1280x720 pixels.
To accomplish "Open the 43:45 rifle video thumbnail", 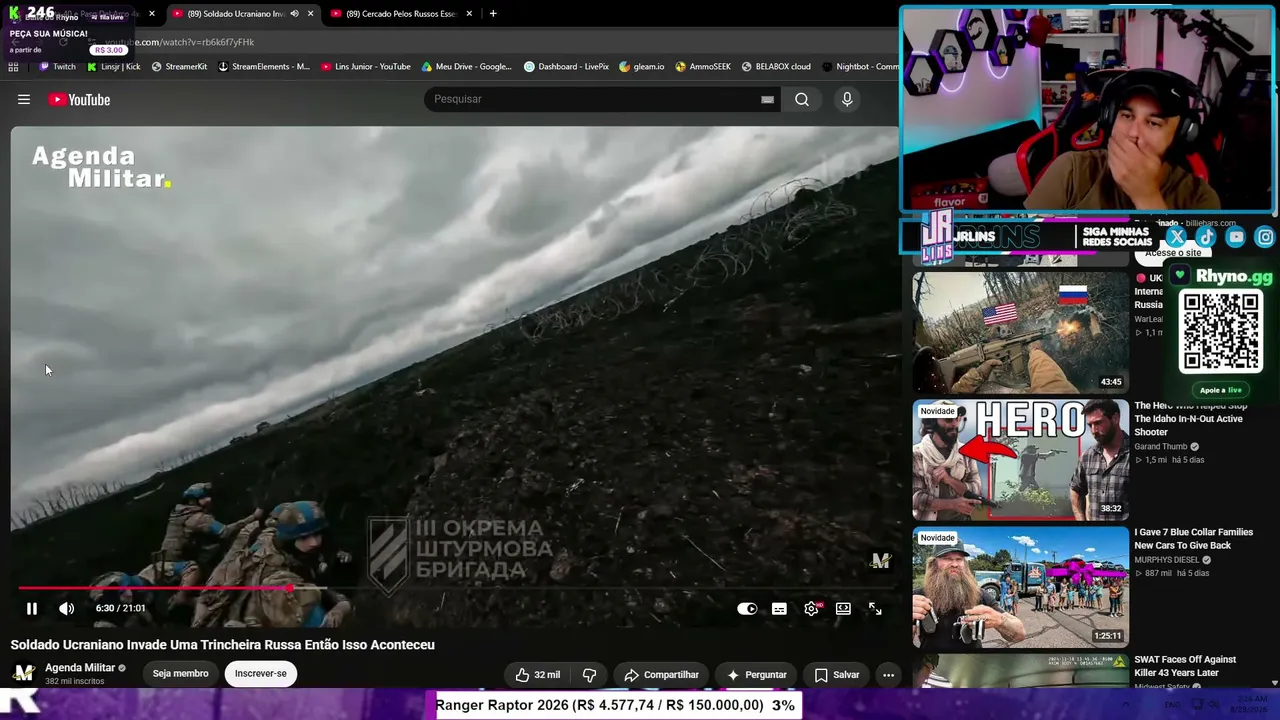I will click(x=1021, y=332).
